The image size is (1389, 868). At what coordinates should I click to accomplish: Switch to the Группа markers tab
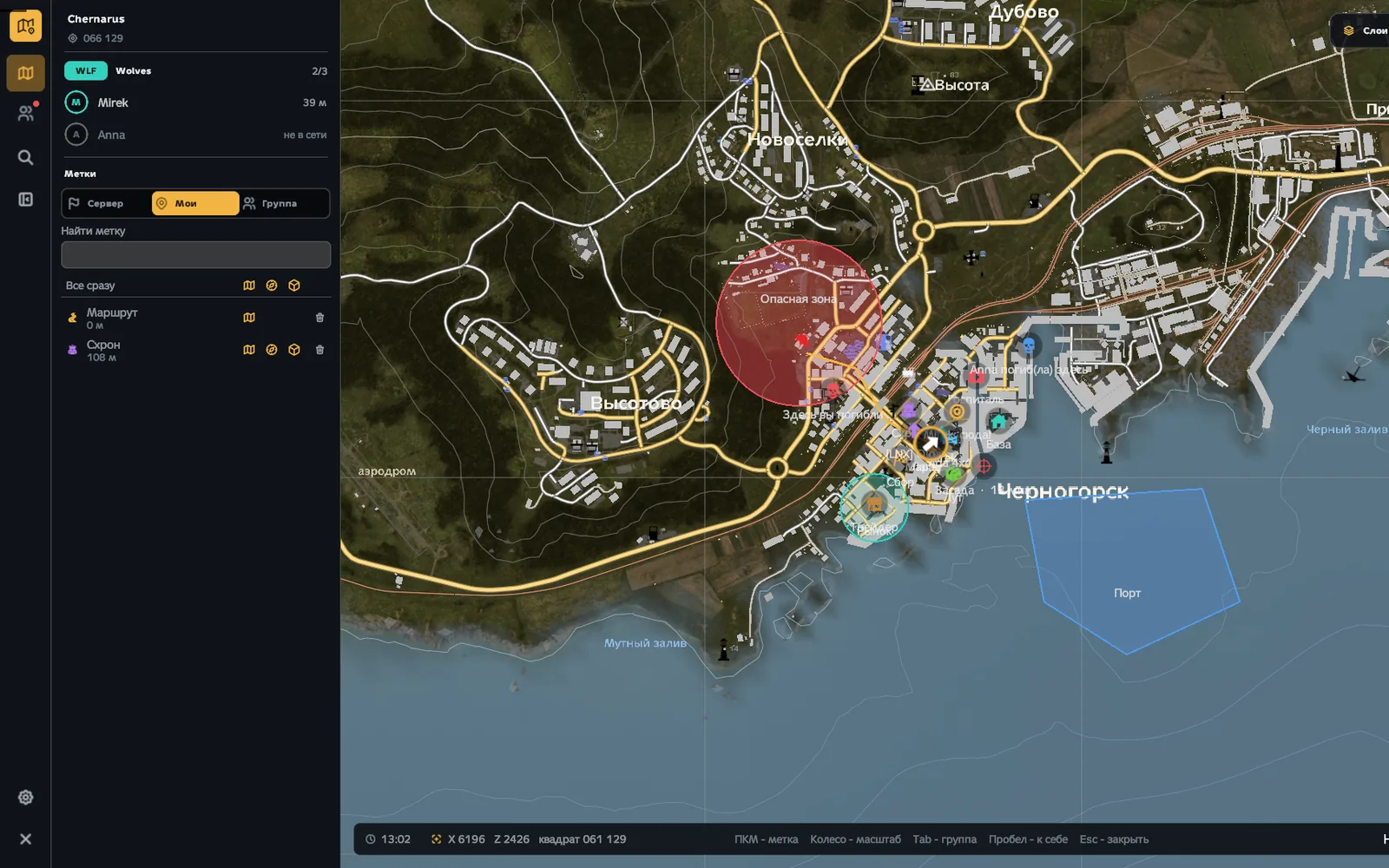point(283,203)
